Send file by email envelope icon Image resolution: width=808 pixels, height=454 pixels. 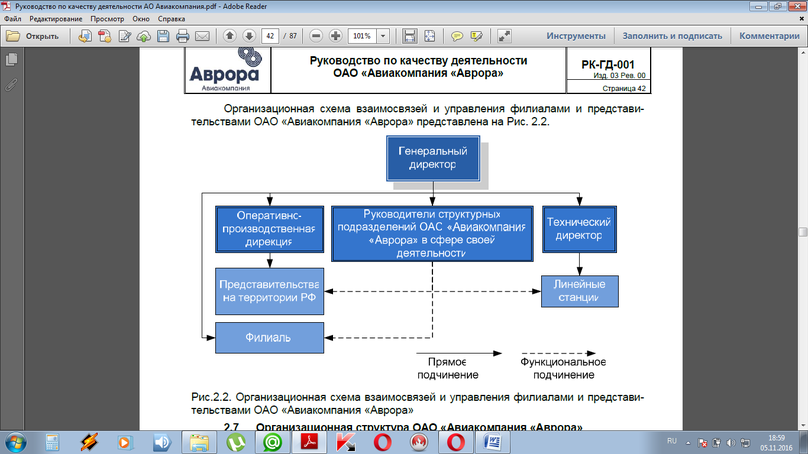coord(203,36)
